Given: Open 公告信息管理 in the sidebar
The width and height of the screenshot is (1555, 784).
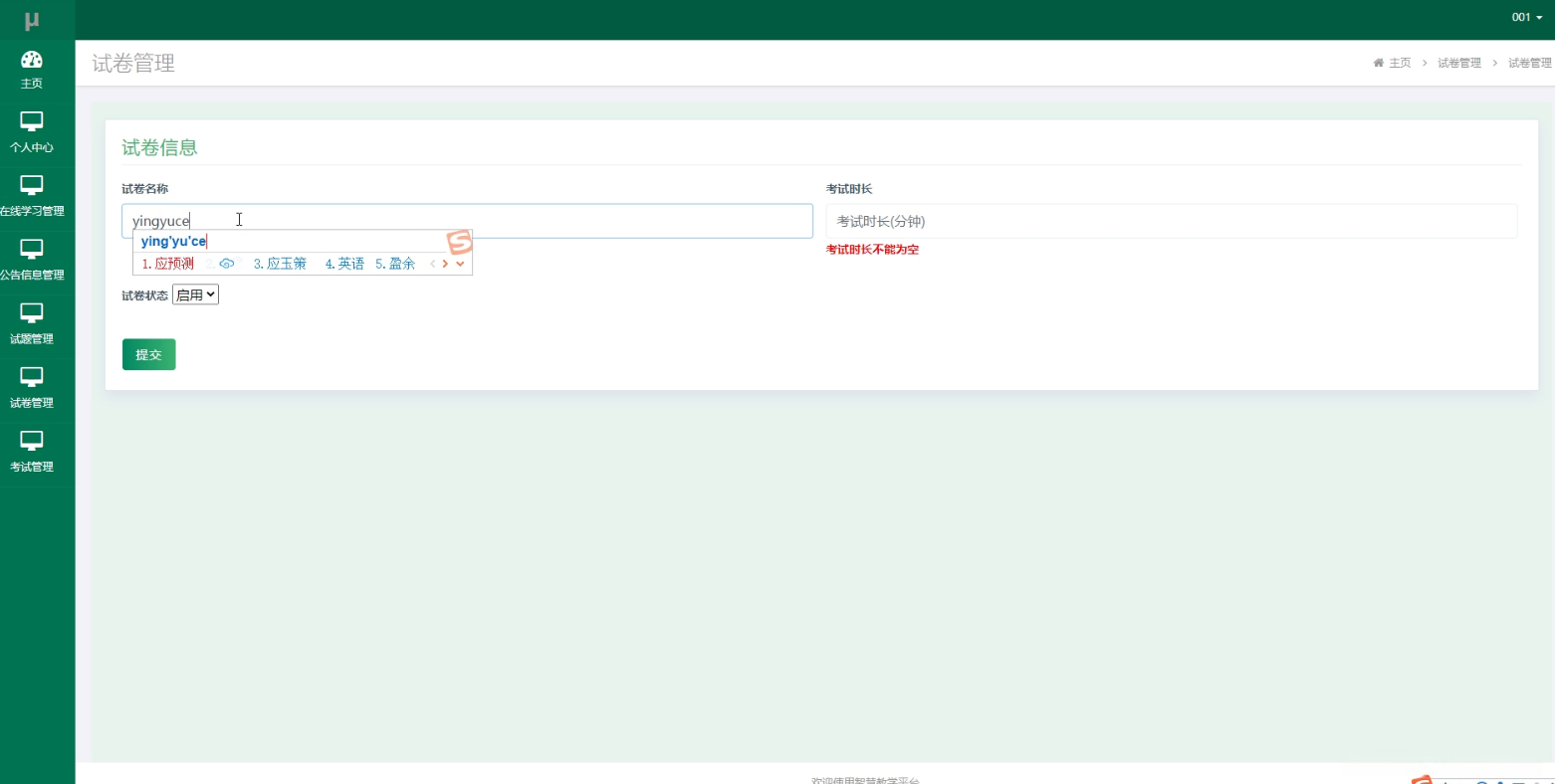Looking at the screenshot, I should coord(32,262).
